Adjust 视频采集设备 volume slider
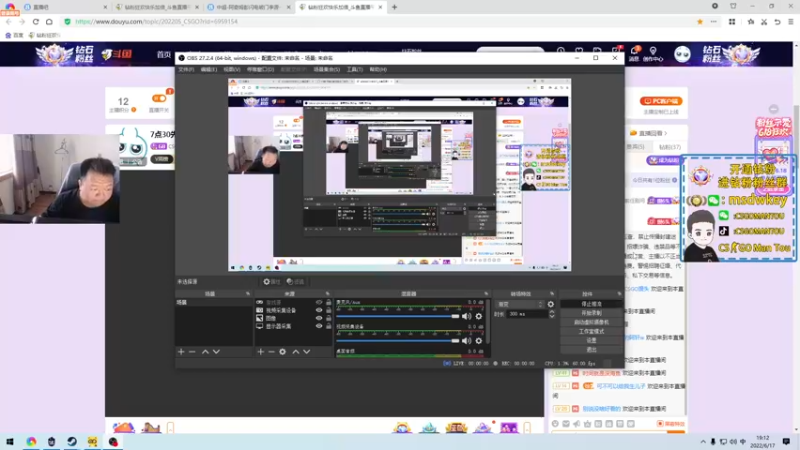 (x=398, y=340)
